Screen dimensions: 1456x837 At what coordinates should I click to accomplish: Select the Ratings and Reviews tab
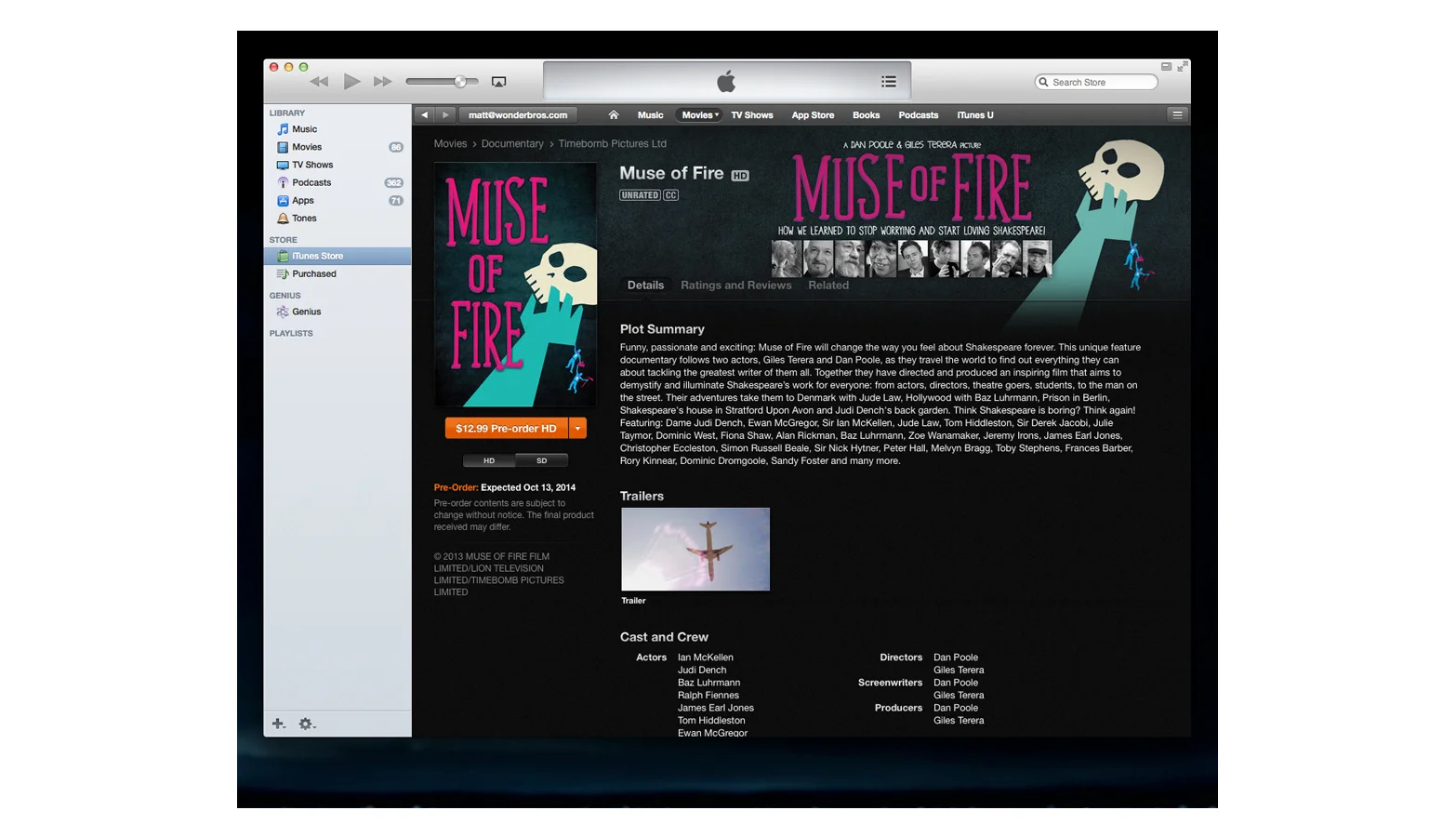[735, 286]
